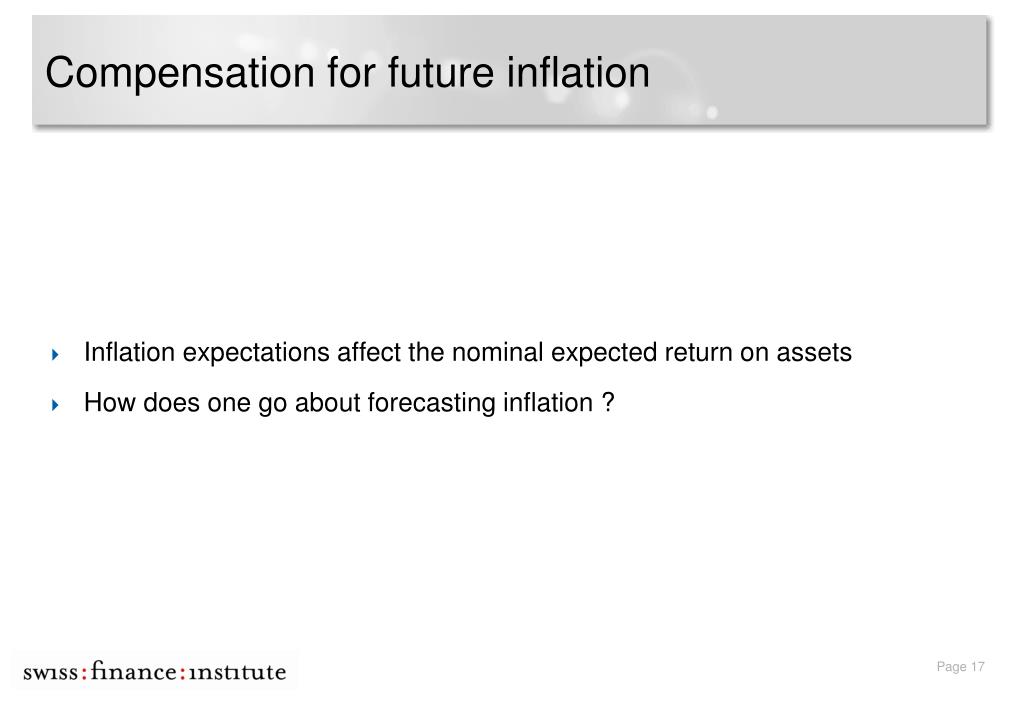The width and height of the screenshot is (1023, 708).
Task: Select the question mark ending the second bullet
Action: [608, 402]
